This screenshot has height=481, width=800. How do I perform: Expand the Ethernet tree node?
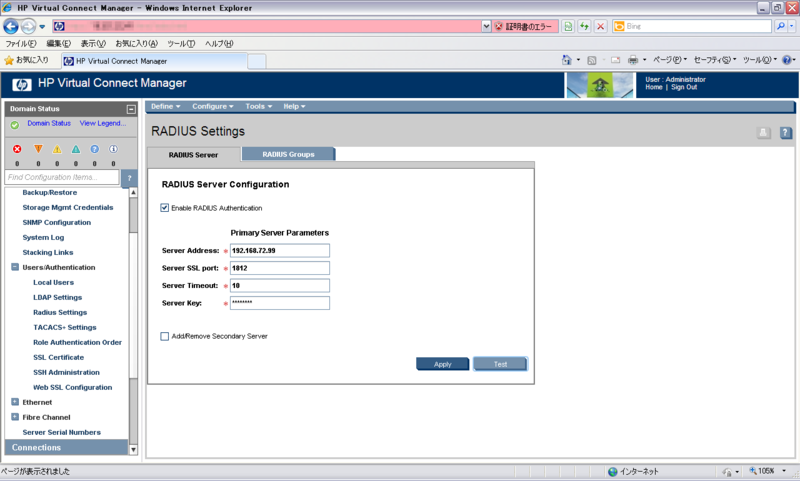(x=15, y=402)
